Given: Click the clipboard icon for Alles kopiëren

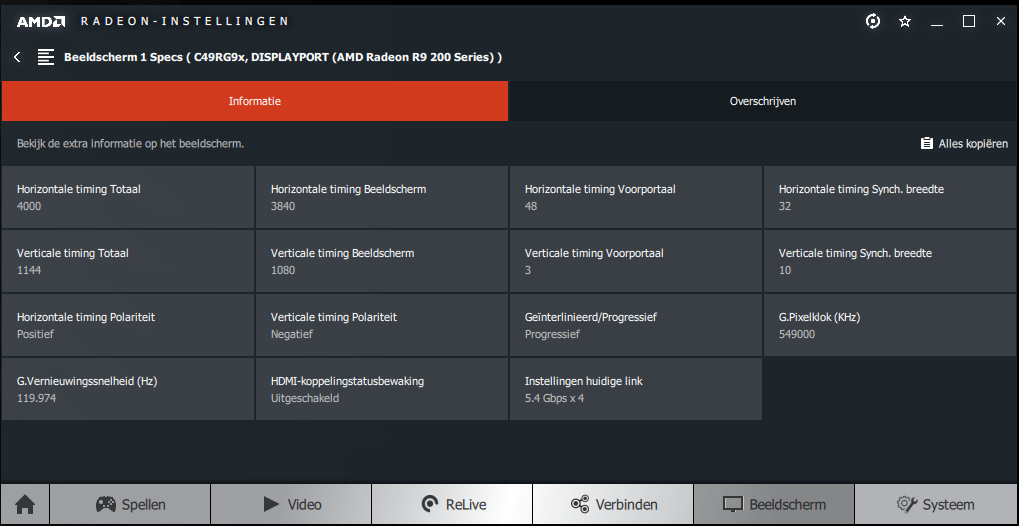Looking at the screenshot, I should tap(927, 144).
